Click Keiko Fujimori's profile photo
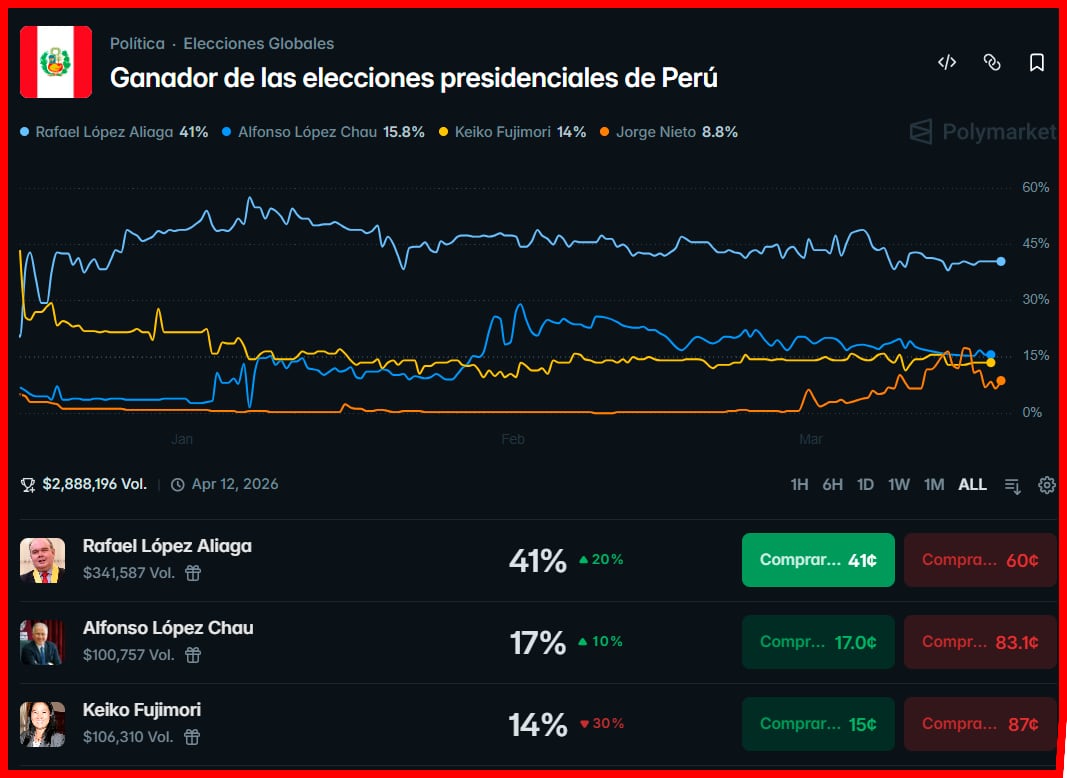This screenshot has height=778, width=1067. 43,724
